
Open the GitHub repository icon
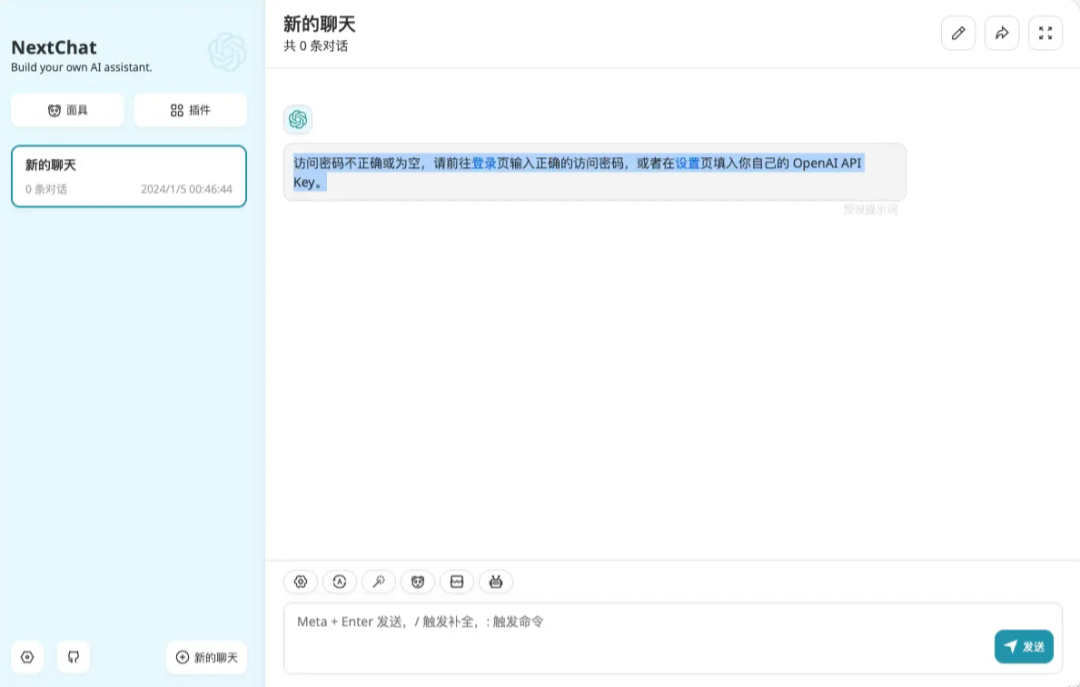point(73,657)
